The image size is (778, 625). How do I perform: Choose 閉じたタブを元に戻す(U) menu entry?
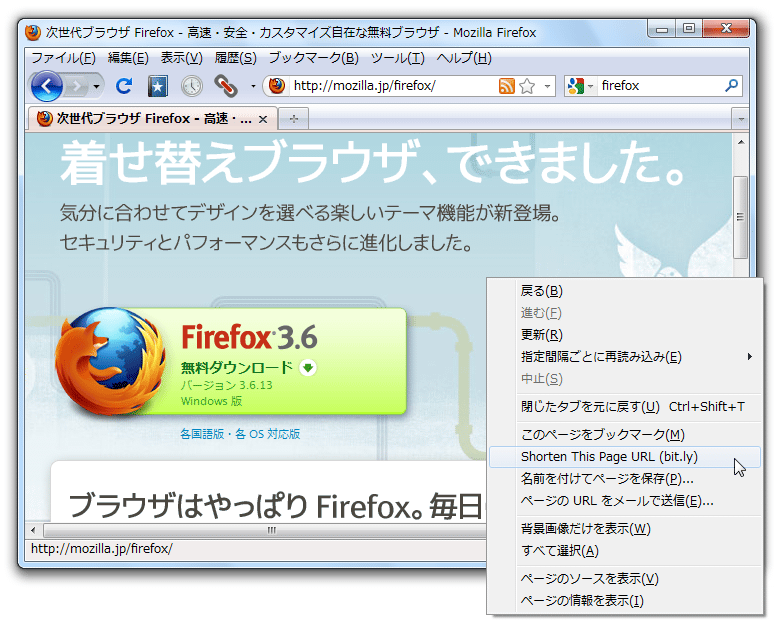[x=625, y=407]
